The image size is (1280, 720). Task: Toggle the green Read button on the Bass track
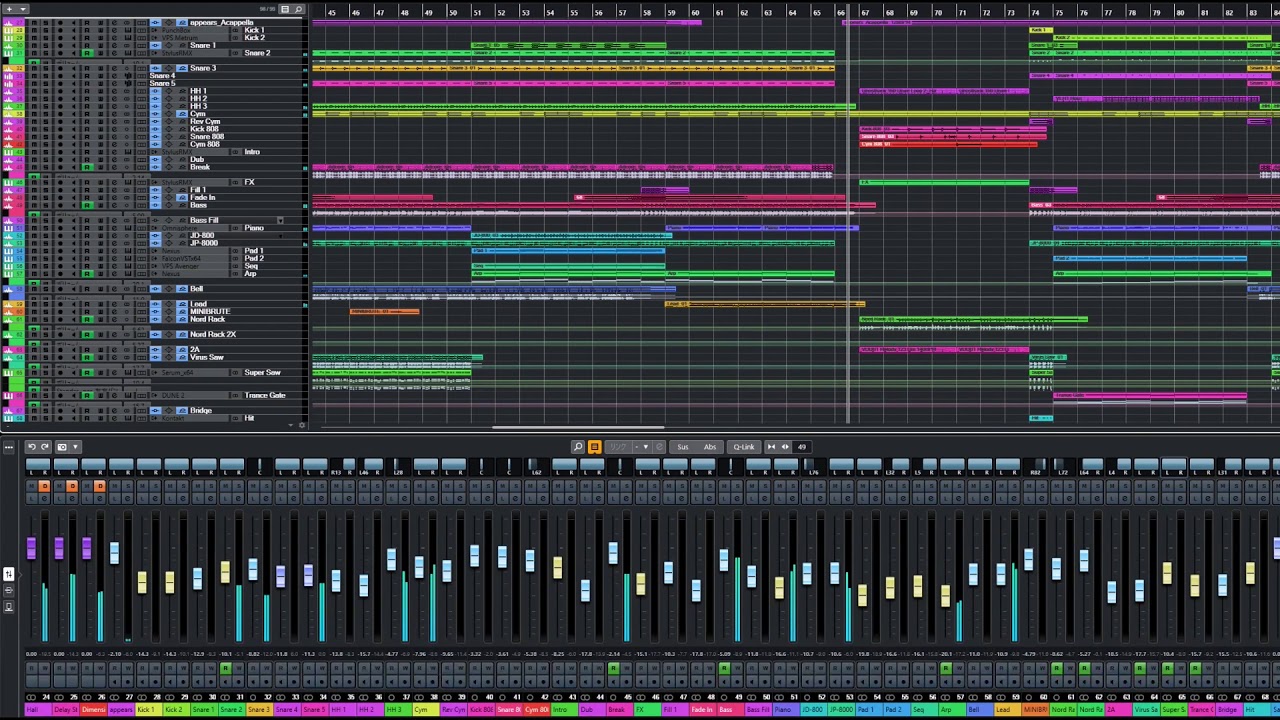click(87, 205)
